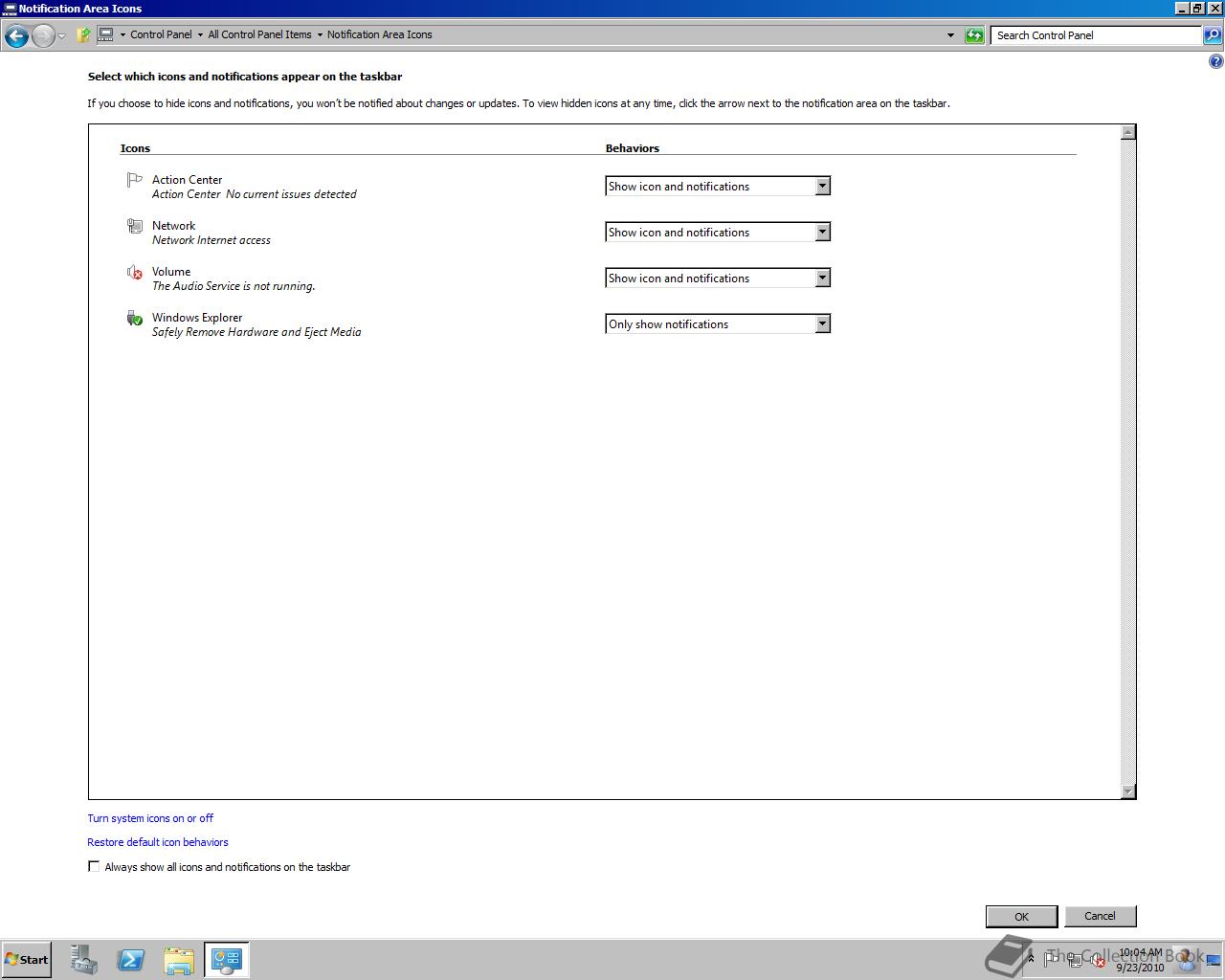This screenshot has width=1225, height=980.
Task: Click the Windows Explorer Safely Remove icon
Action: [x=134, y=318]
